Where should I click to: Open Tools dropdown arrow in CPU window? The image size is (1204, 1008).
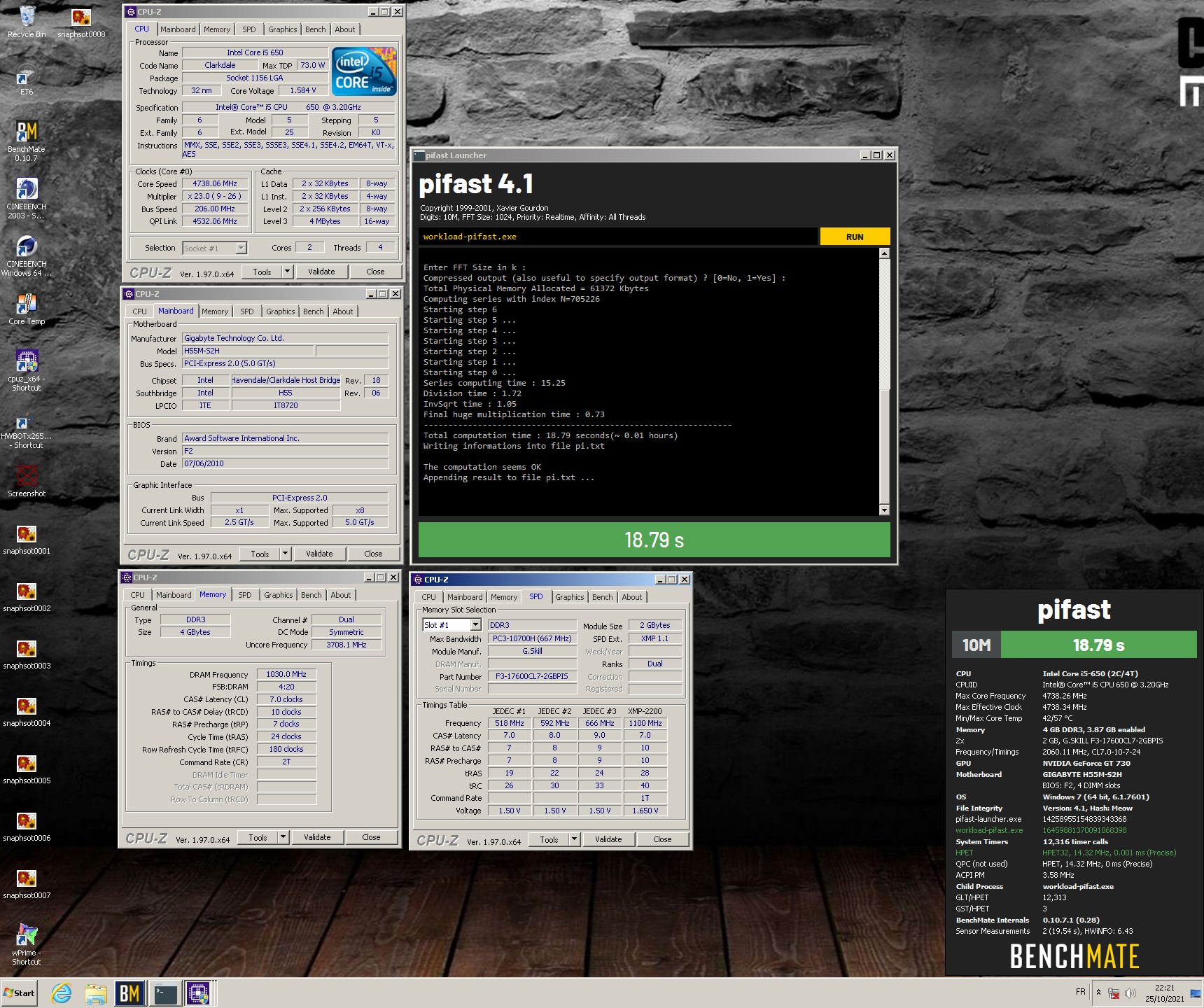pos(287,272)
